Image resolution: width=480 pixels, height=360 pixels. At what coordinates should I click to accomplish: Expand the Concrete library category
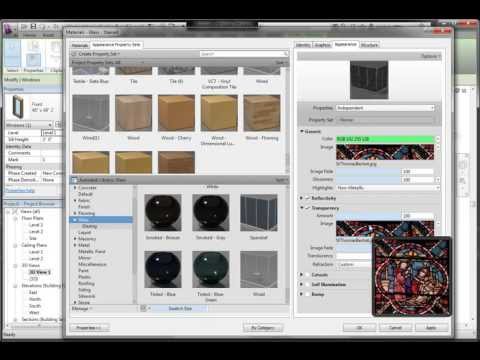click(75, 188)
